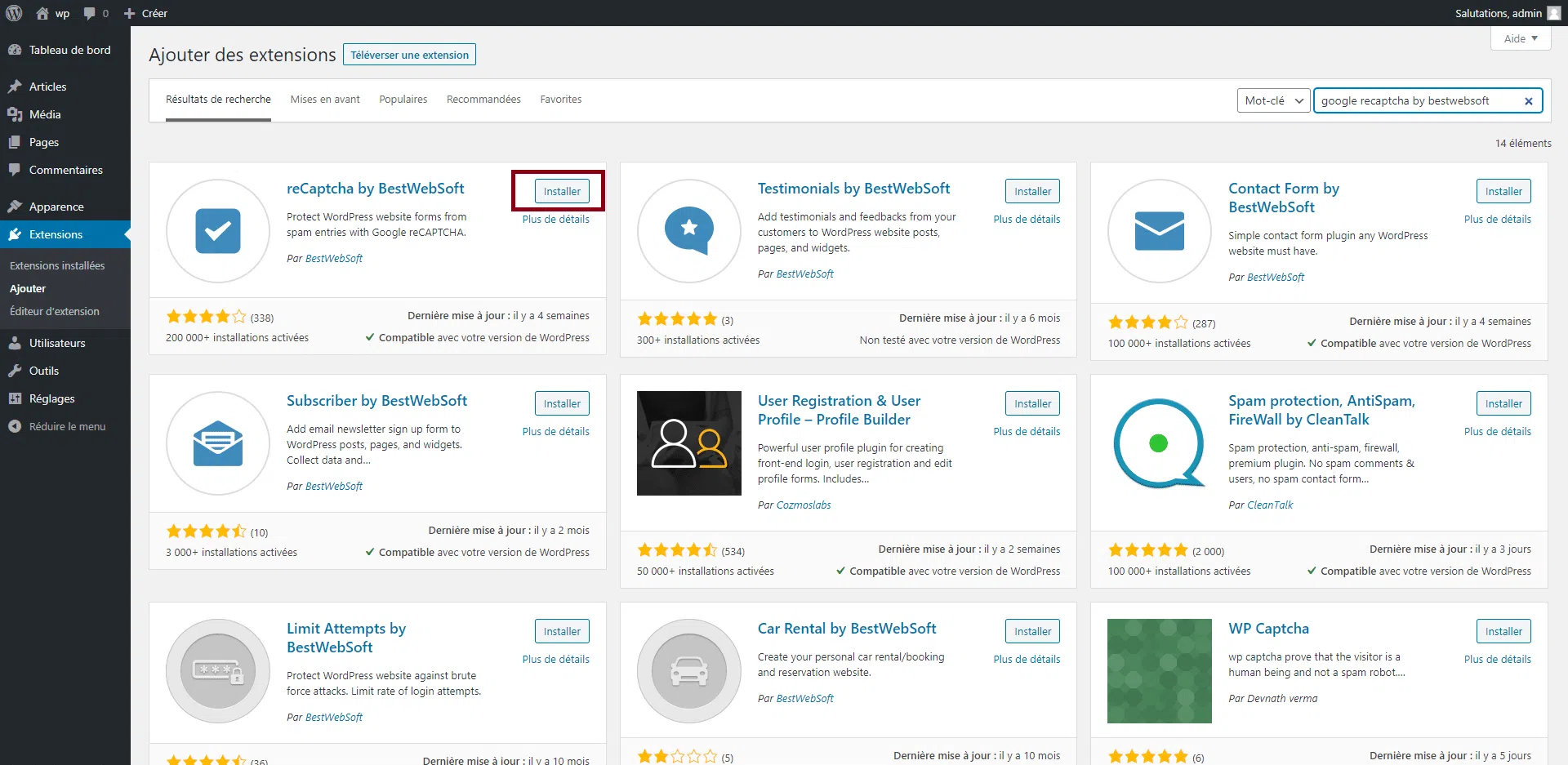Click the WordPress logo icon in admin bar
Viewport: 1568px width, 765px height.
[x=14, y=13]
